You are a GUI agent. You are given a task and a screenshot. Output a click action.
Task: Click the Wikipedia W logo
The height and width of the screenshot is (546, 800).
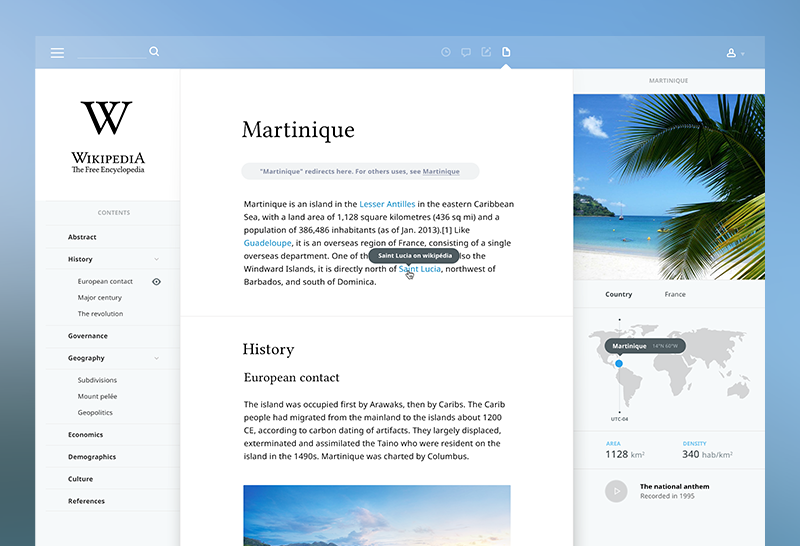(x=107, y=118)
